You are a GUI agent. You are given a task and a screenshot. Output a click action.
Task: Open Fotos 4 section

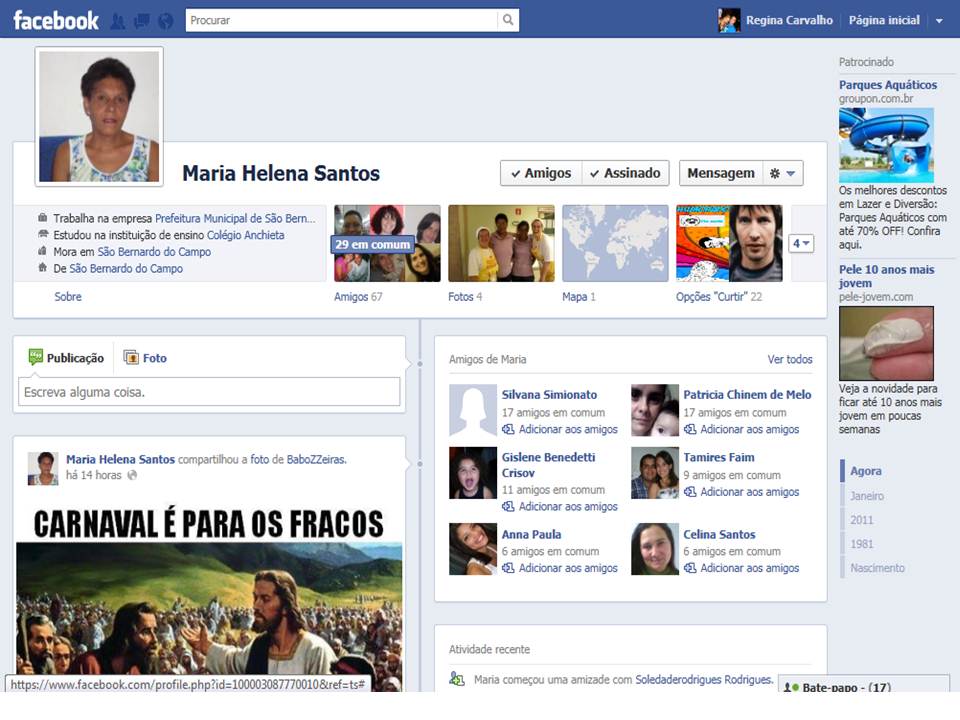tap(465, 296)
